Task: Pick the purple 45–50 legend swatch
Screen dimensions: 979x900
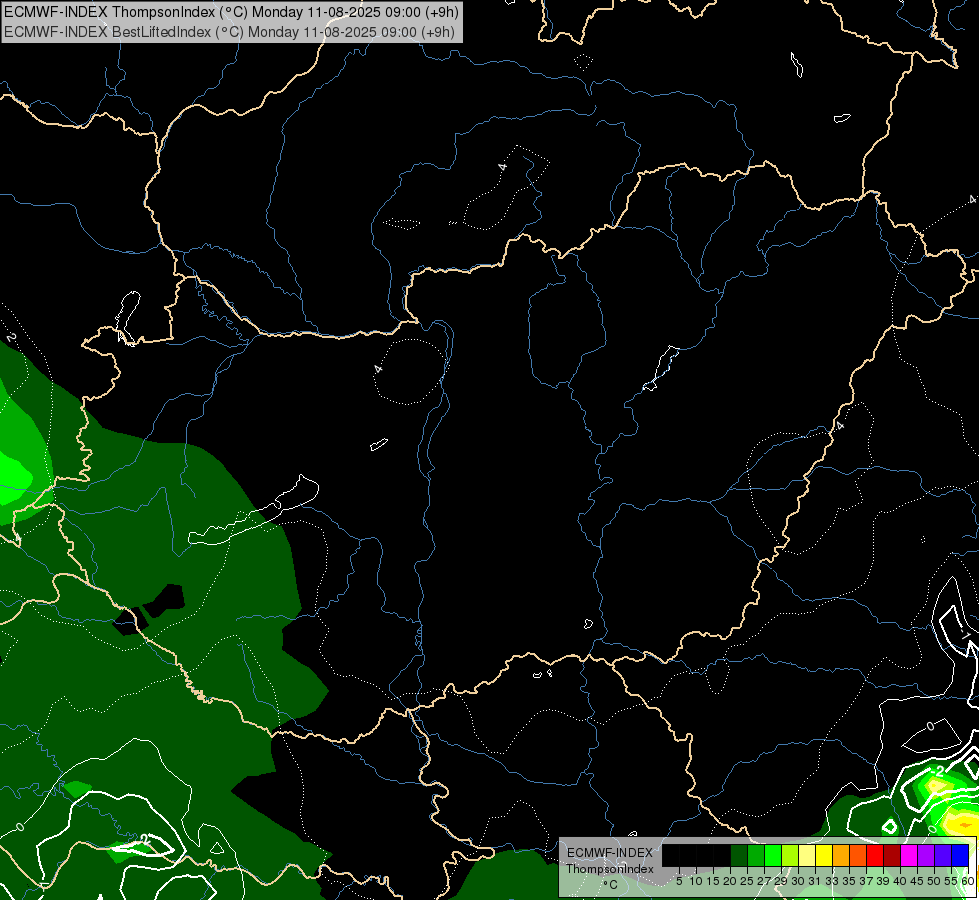Action: click(926, 855)
